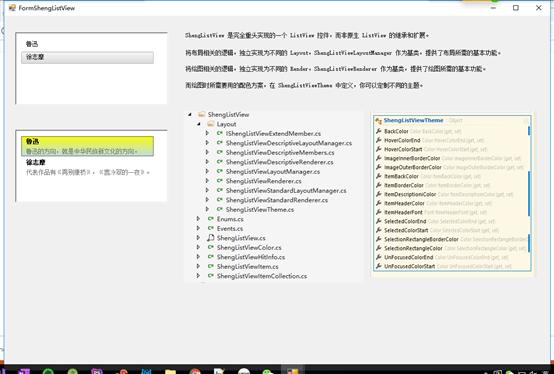Collapse the Layout folder node
This screenshot has width=554, height=374.
(199, 124)
